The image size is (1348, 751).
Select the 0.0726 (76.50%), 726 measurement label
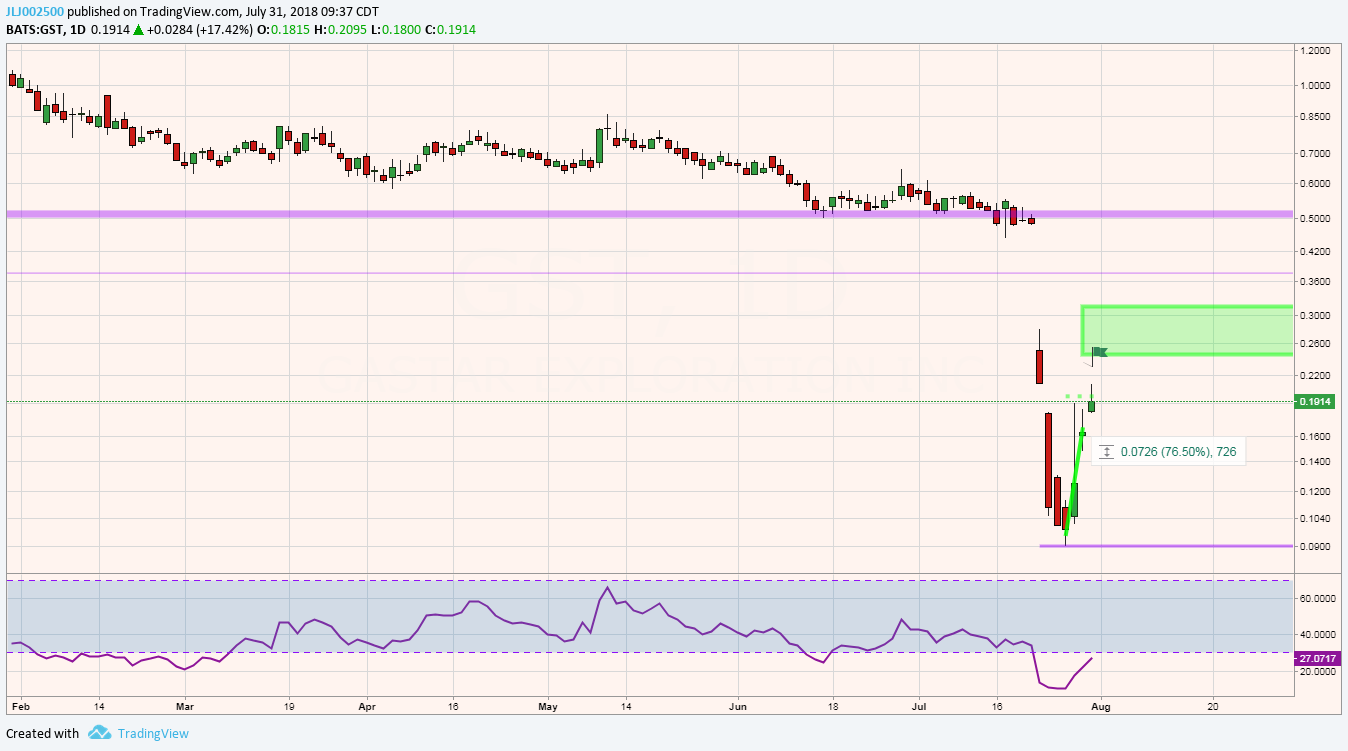pos(1178,452)
